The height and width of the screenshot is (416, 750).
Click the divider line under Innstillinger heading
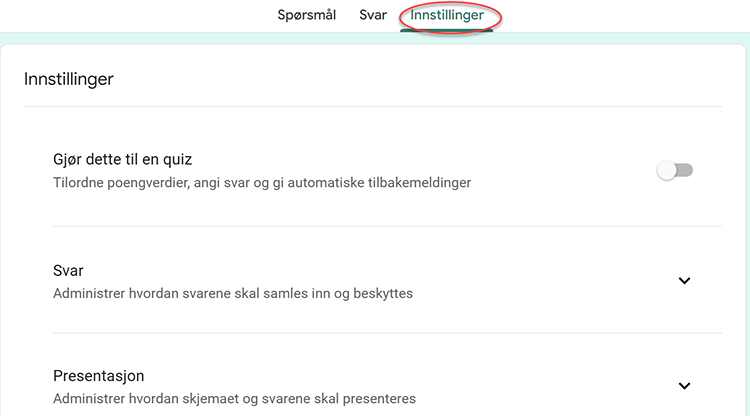pyautogui.click(x=372, y=106)
